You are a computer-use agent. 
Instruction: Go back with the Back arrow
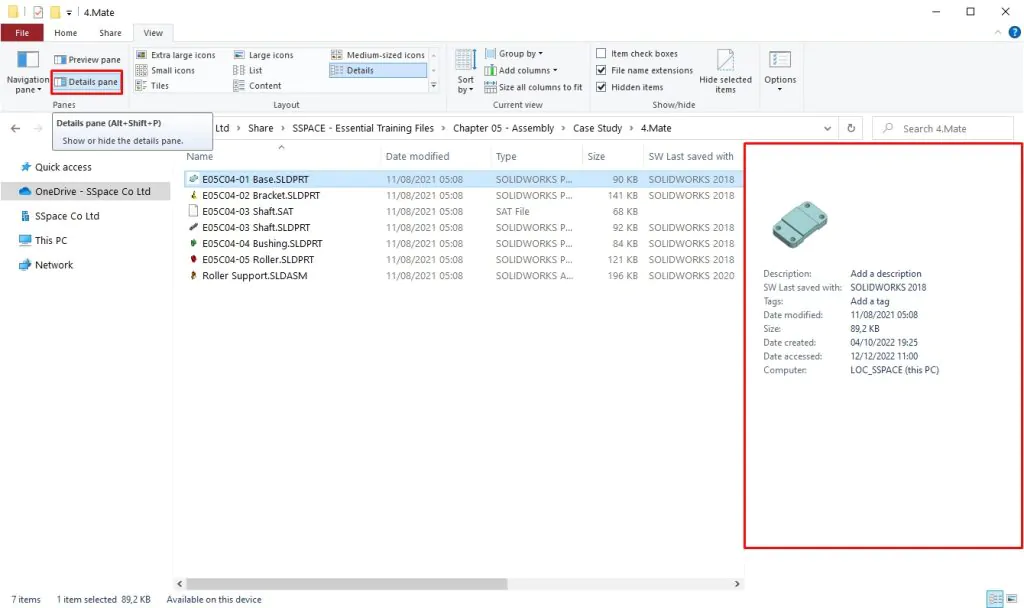point(16,129)
